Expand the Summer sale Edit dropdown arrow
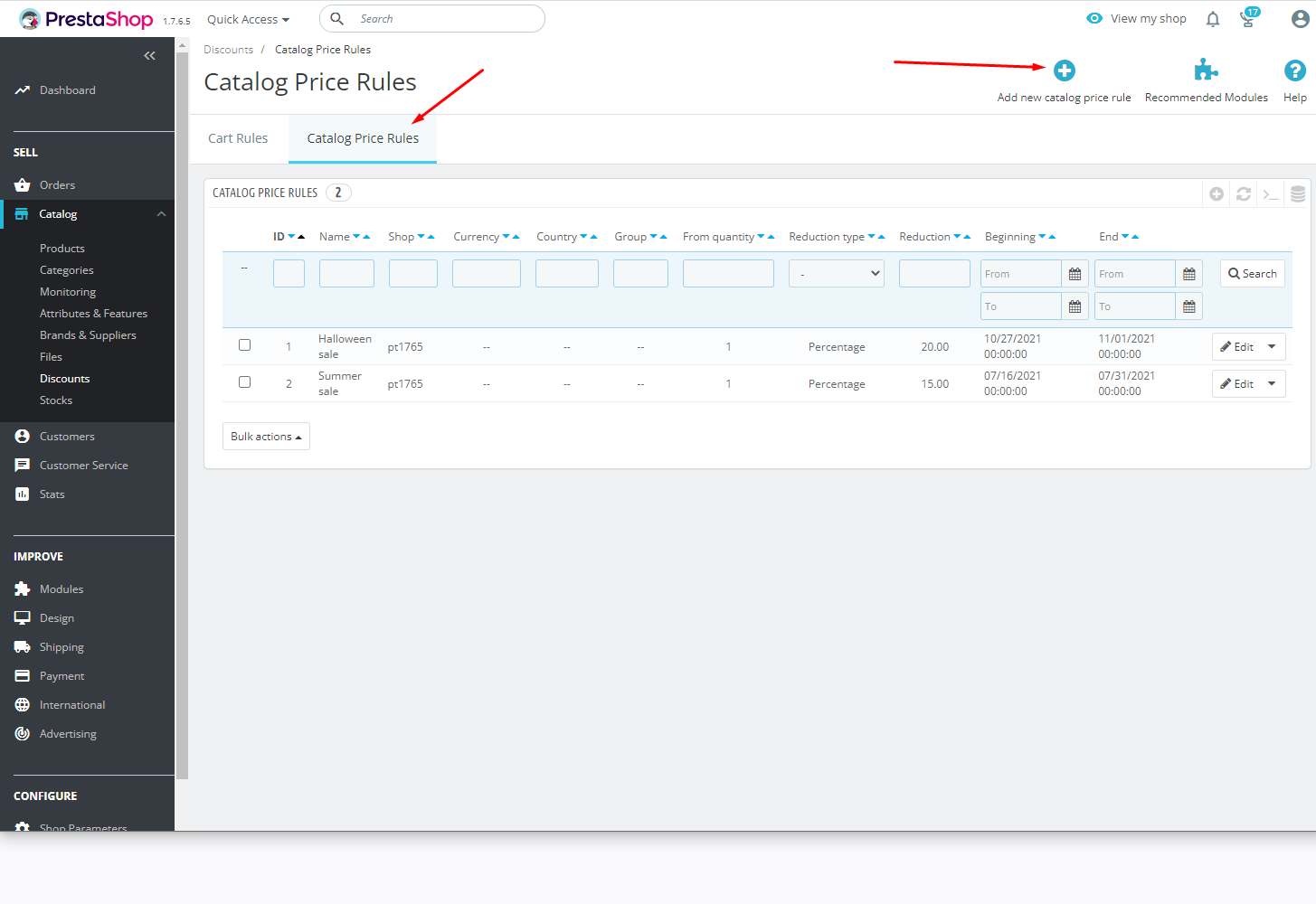This screenshot has height=904, width=1316. tap(1272, 384)
